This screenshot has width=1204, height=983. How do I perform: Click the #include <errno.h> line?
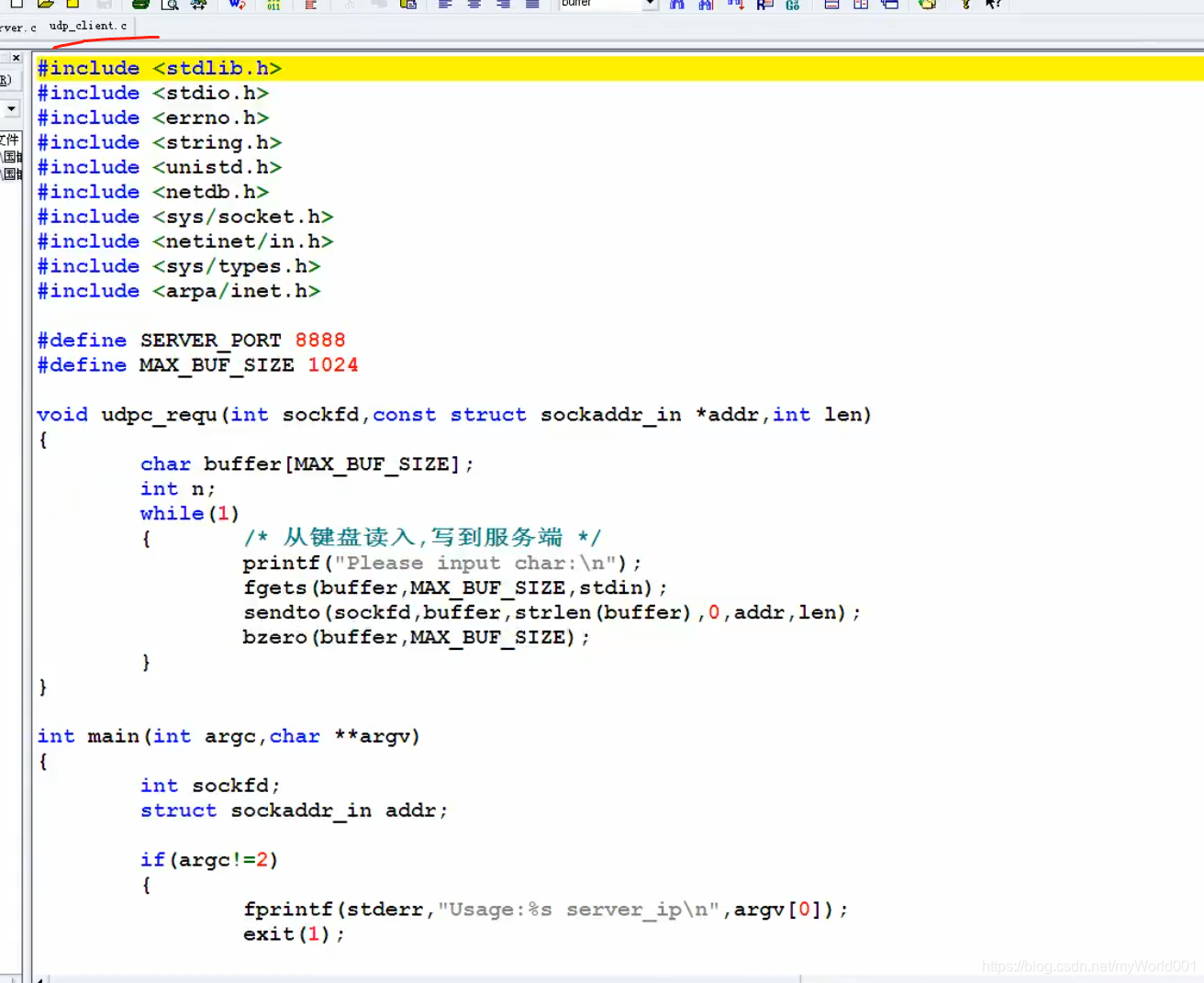tap(153, 117)
